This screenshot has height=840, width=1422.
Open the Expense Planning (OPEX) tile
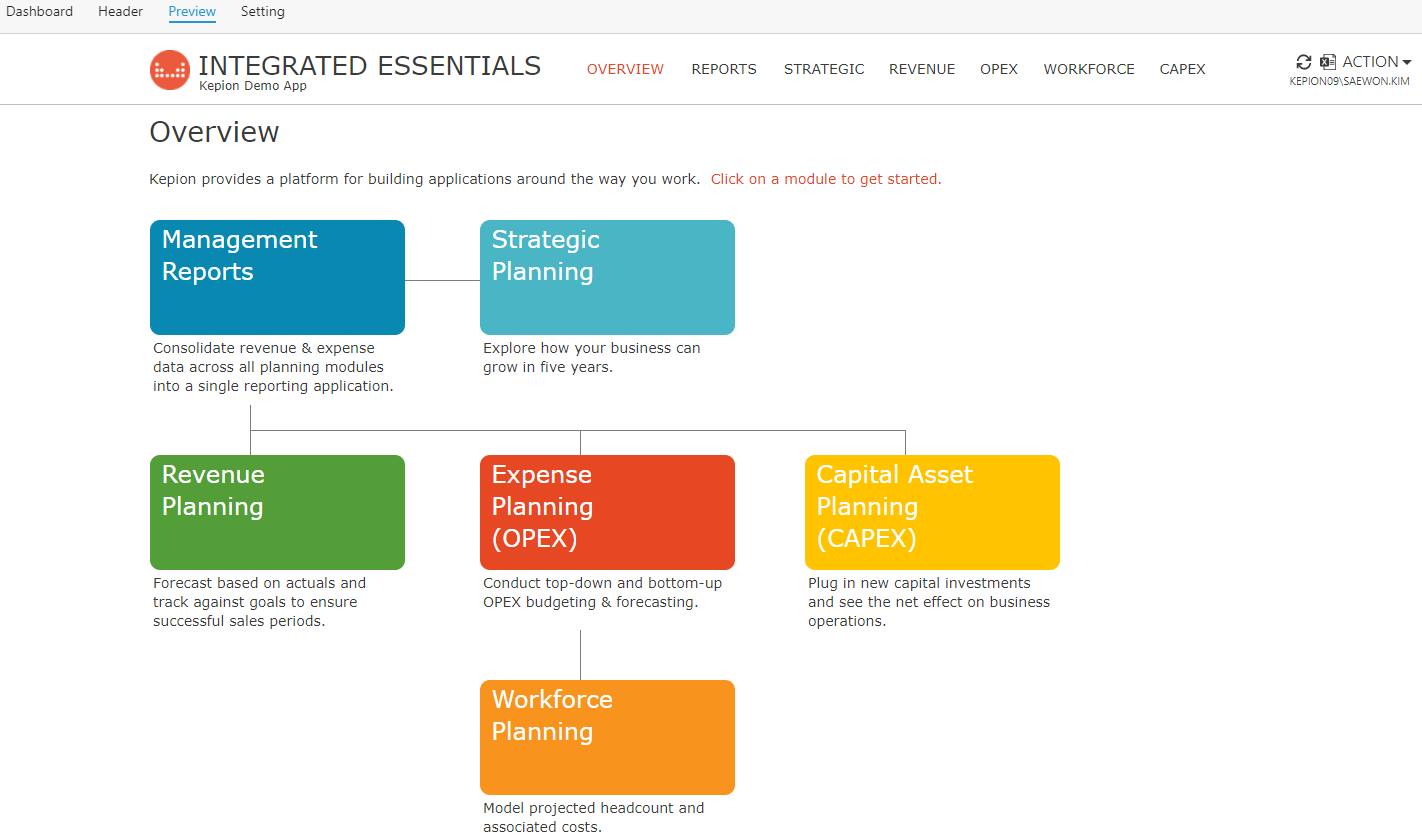607,512
